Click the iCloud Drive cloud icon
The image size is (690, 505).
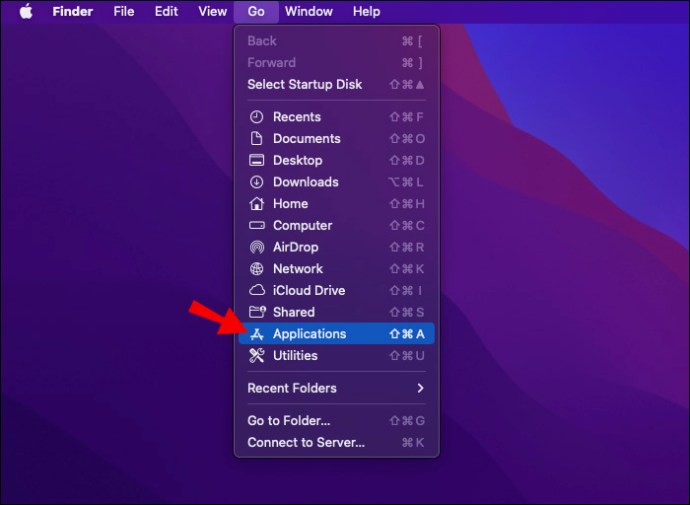[x=257, y=290]
